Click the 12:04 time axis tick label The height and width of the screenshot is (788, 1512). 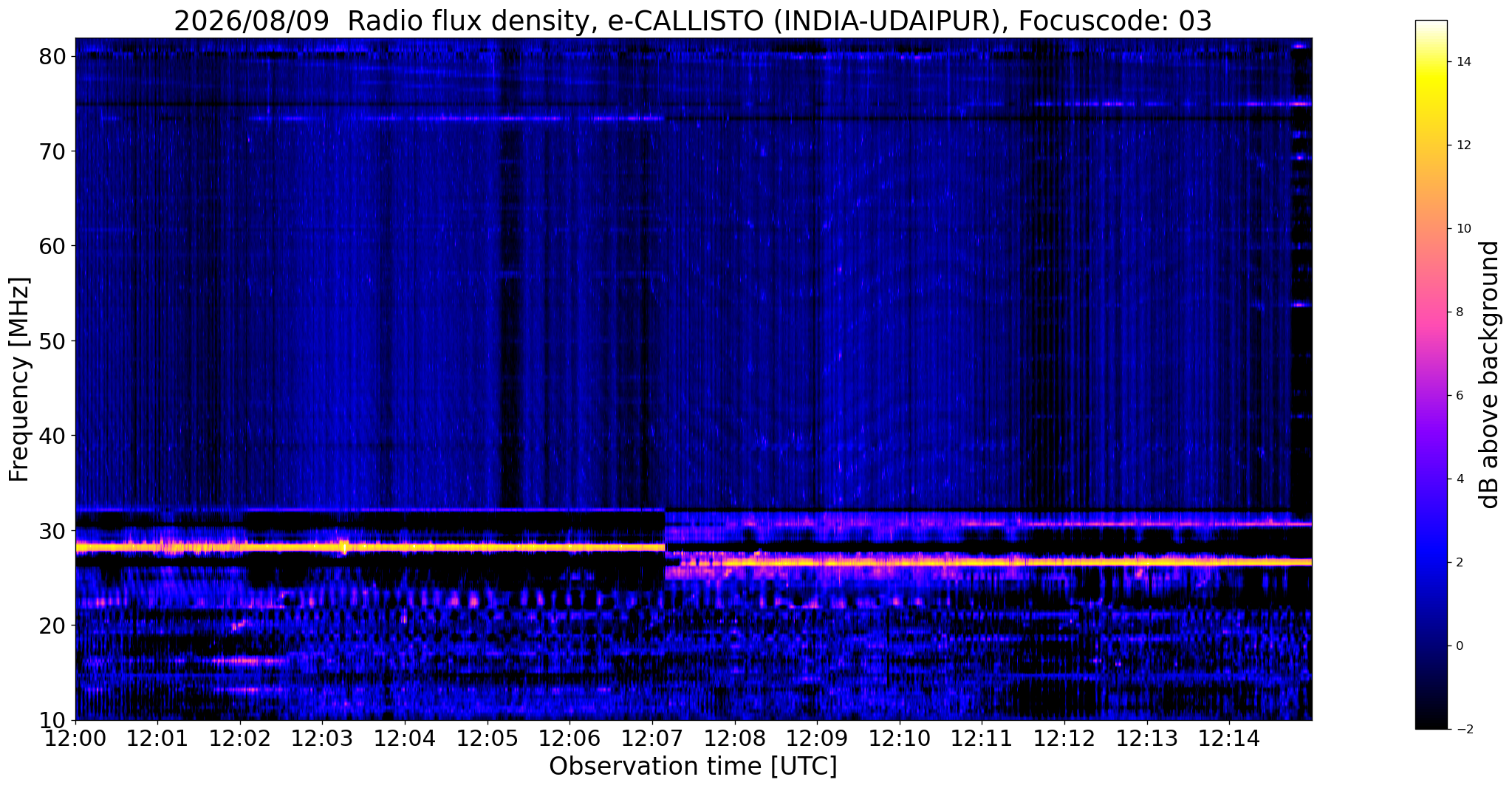click(405, 739)
